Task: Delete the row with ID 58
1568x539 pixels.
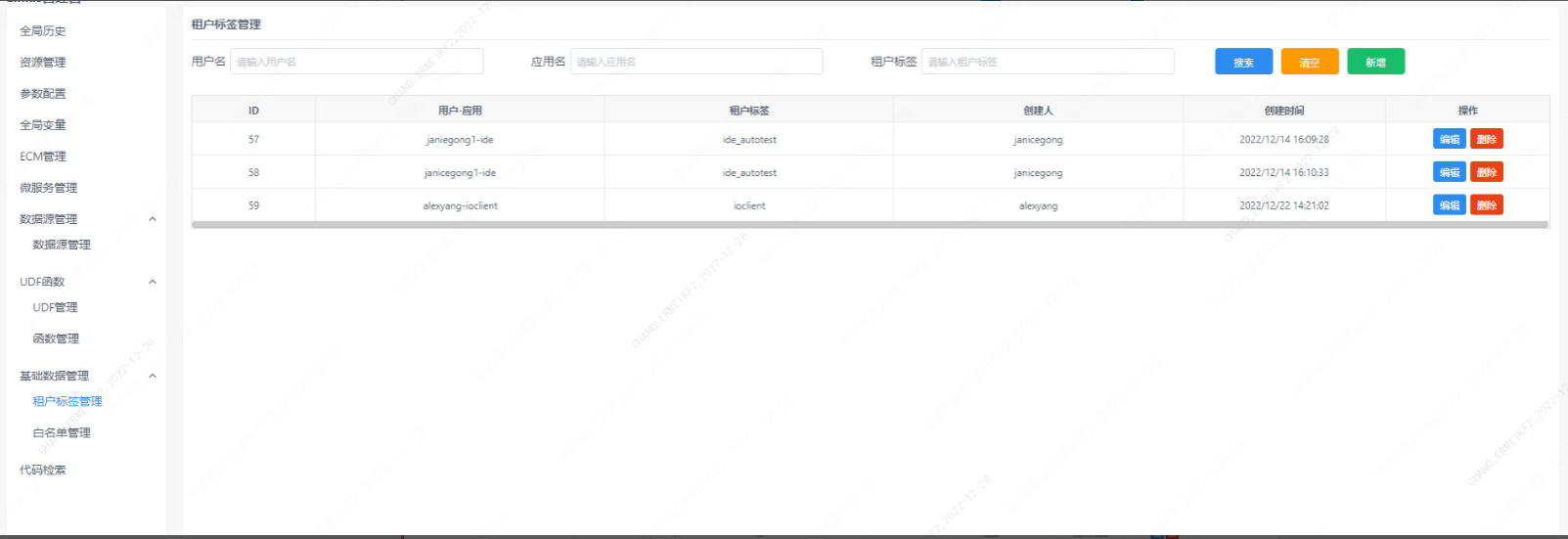Action: click(1486, 172)
